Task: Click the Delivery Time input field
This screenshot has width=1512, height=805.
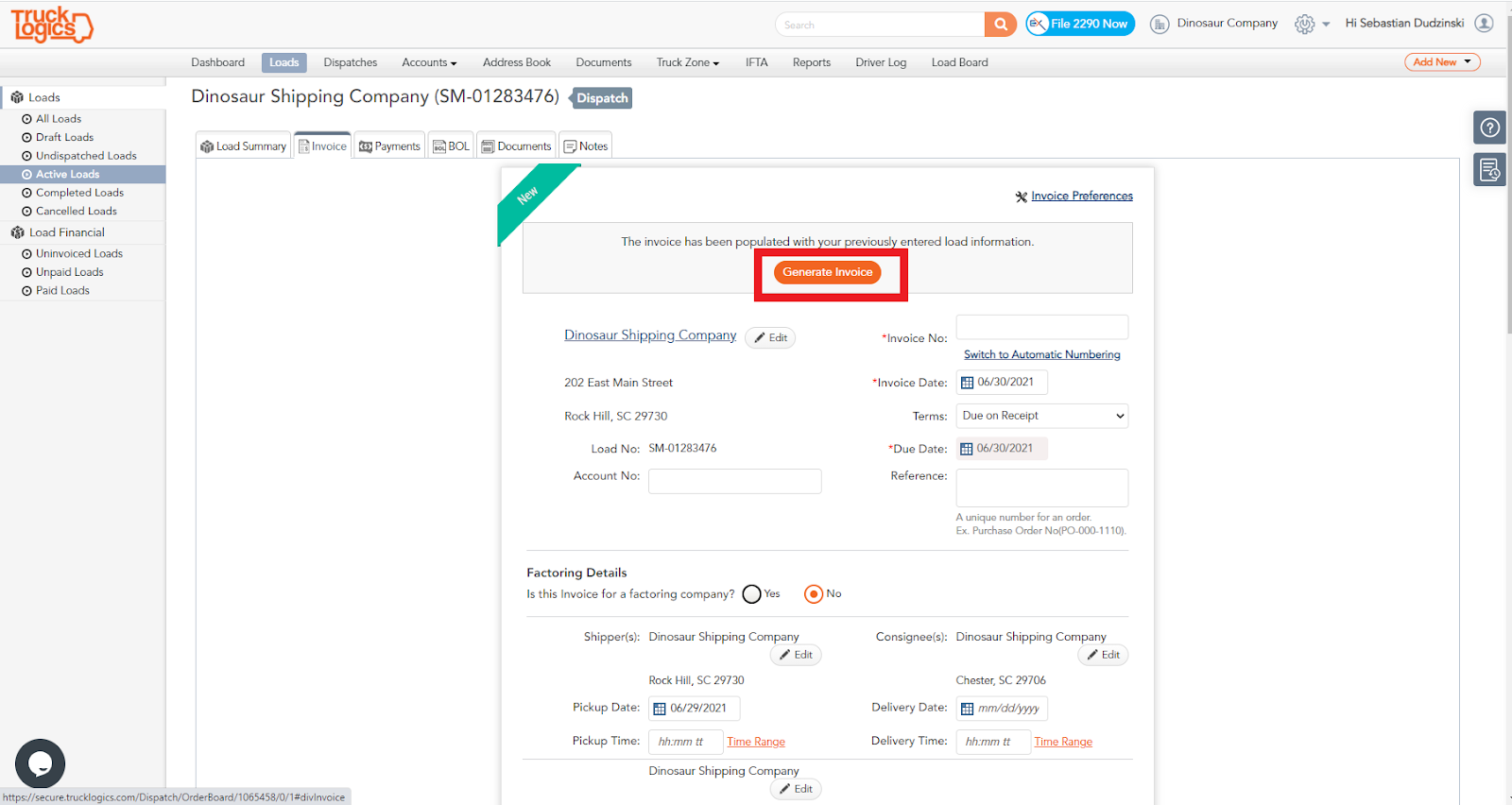Action: pyautogui.click(x=993, y=742)
